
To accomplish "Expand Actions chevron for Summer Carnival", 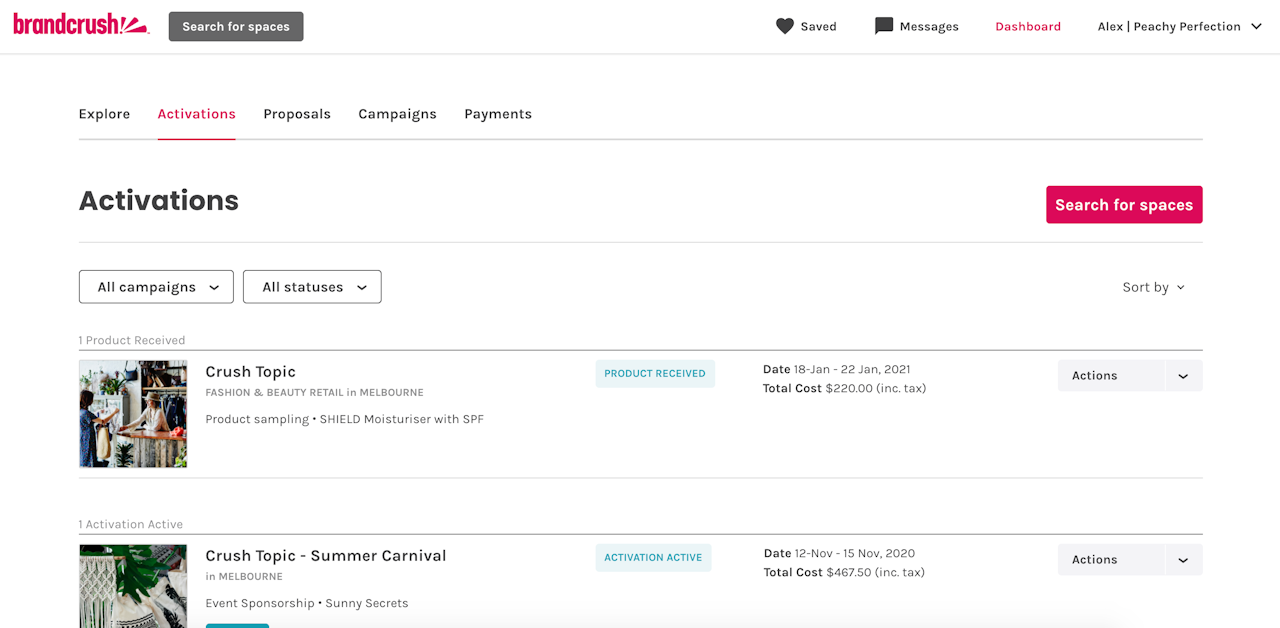I will tap(1183, 560).
